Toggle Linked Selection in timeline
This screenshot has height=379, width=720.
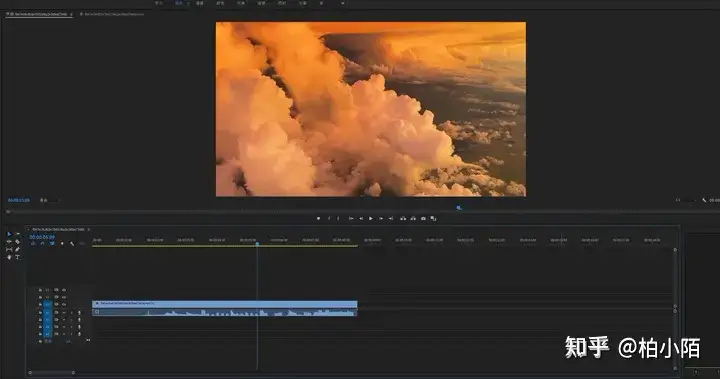(x=52, y=243)
